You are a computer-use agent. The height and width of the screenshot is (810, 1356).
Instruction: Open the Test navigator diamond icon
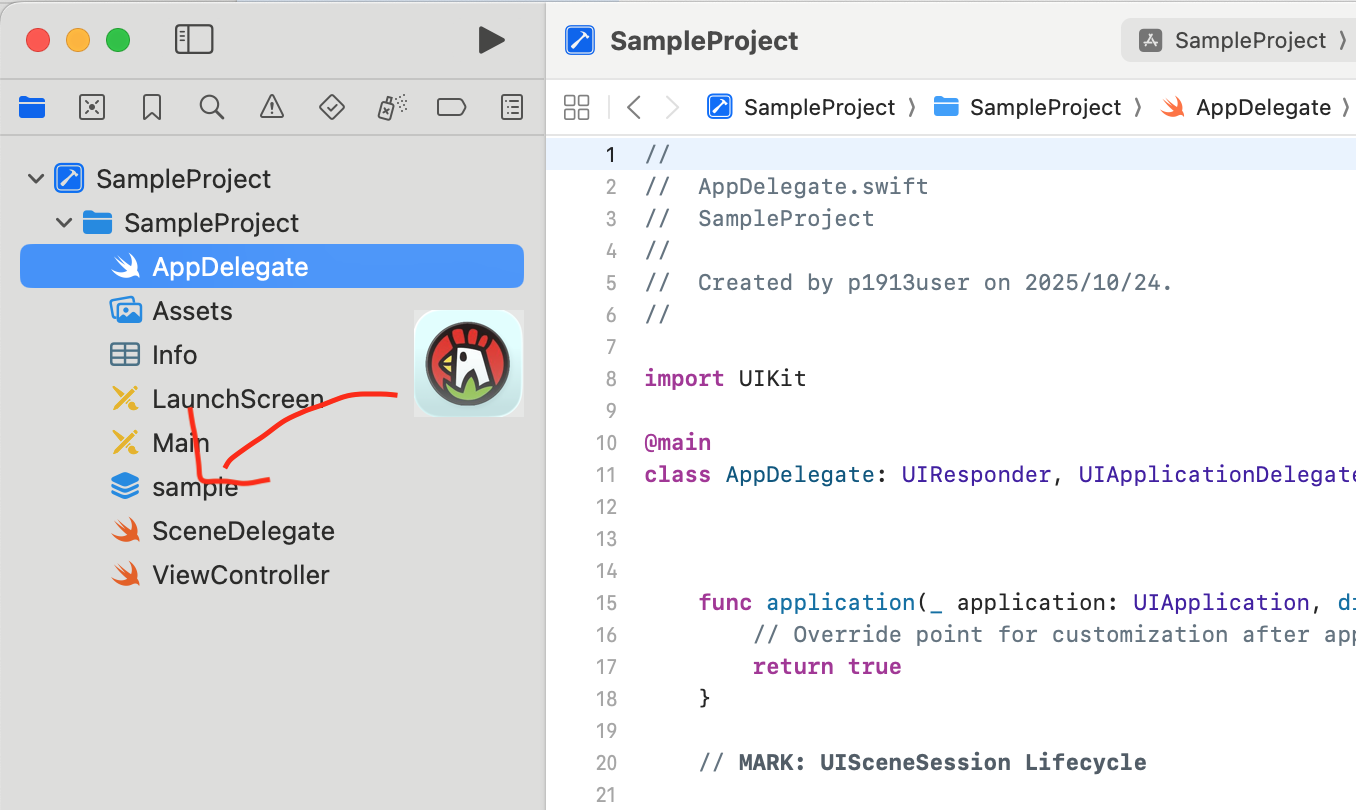(331, 107)
